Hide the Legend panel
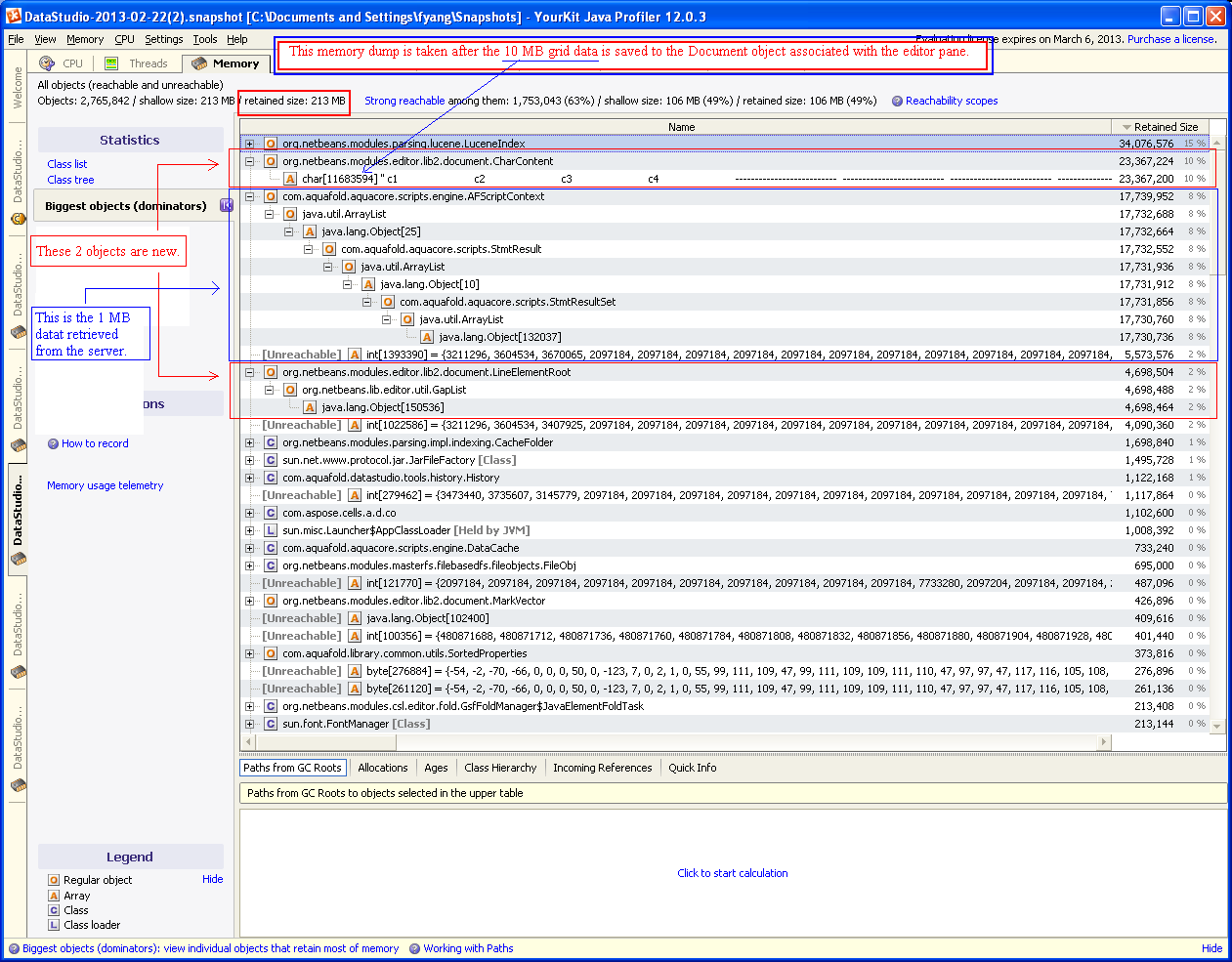 (x=212, y=879)
